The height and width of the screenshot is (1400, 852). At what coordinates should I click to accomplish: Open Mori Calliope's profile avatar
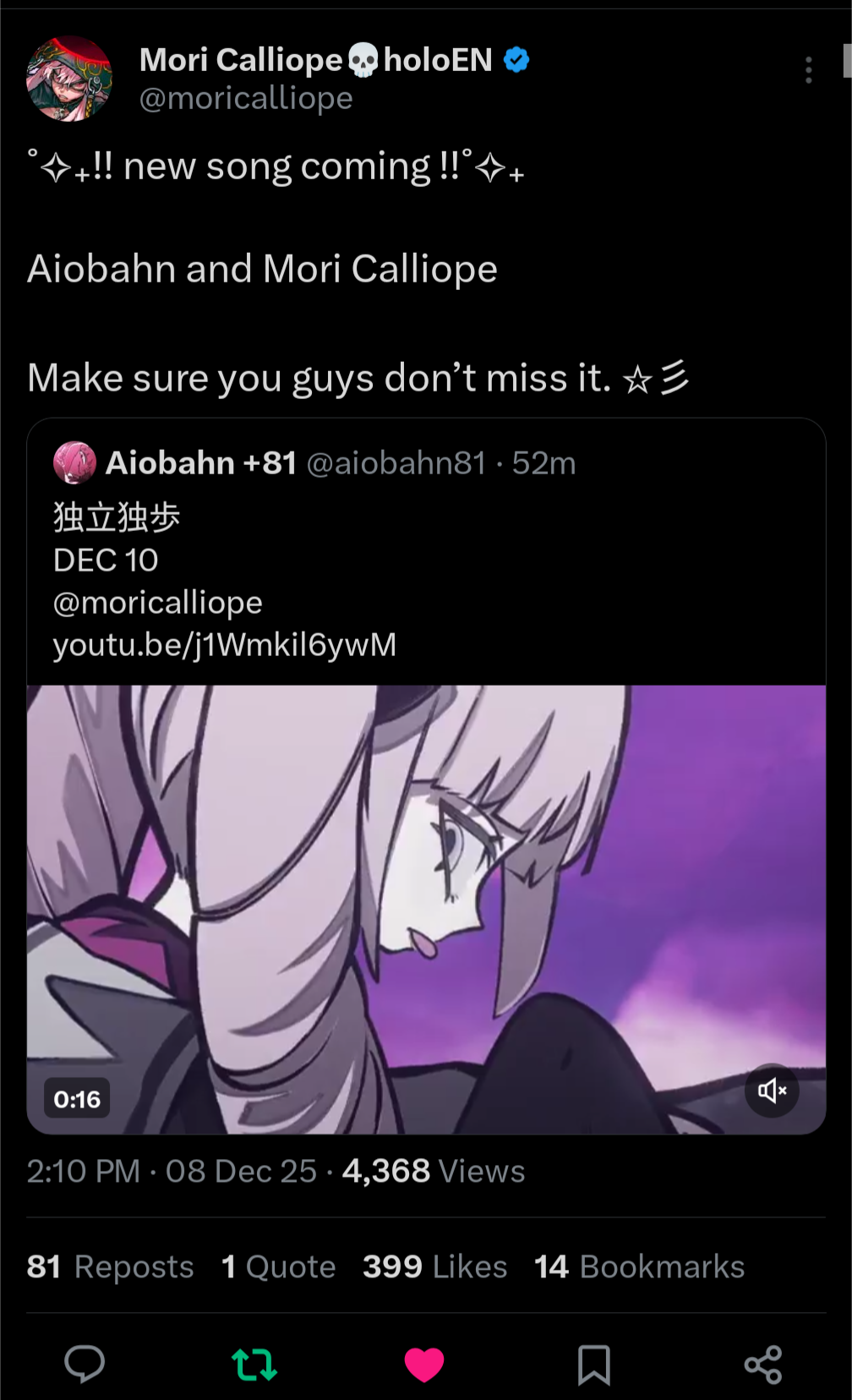69,79
